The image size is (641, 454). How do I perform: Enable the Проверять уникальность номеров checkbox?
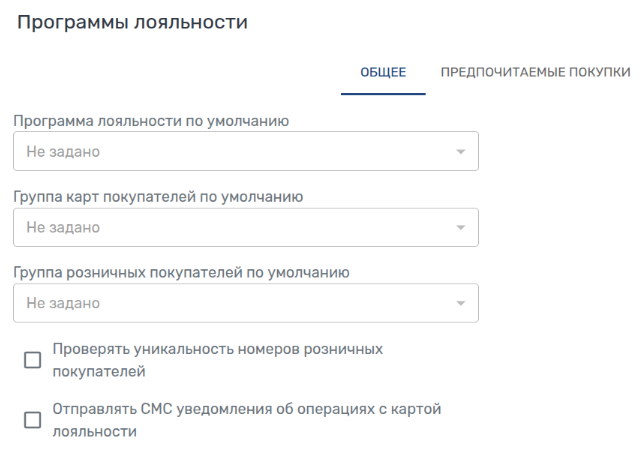click(x=32, y=361)
